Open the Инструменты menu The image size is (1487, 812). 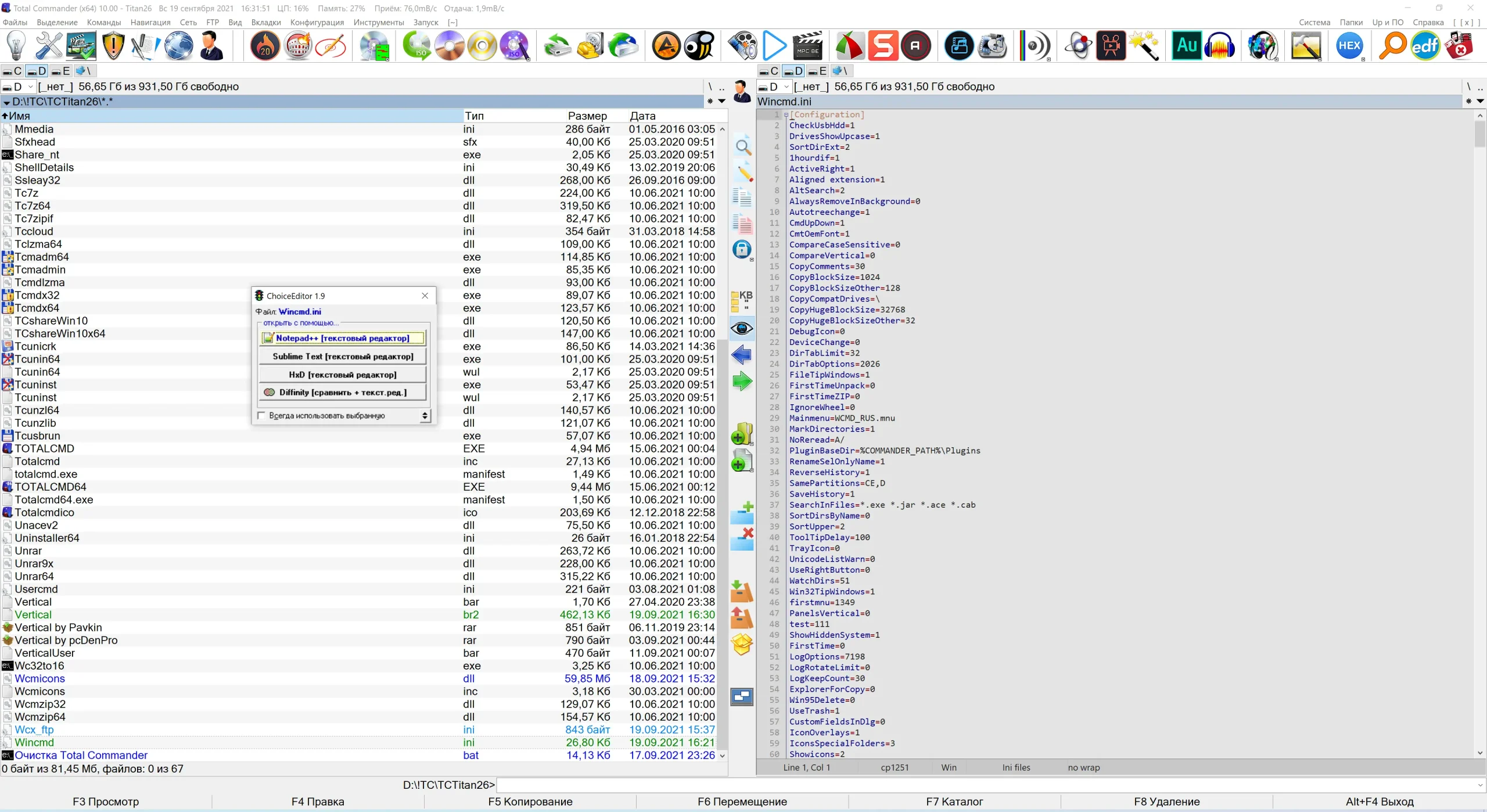(378, 22)
